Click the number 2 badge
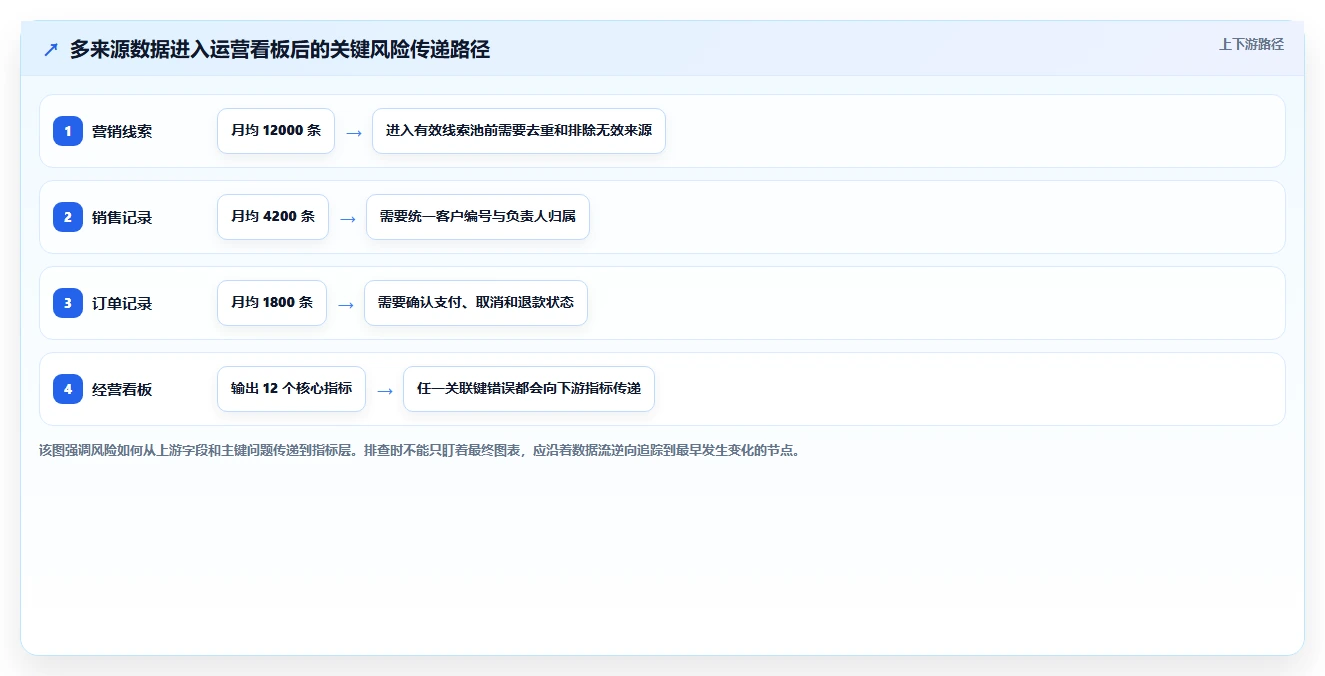 (68, 217)
